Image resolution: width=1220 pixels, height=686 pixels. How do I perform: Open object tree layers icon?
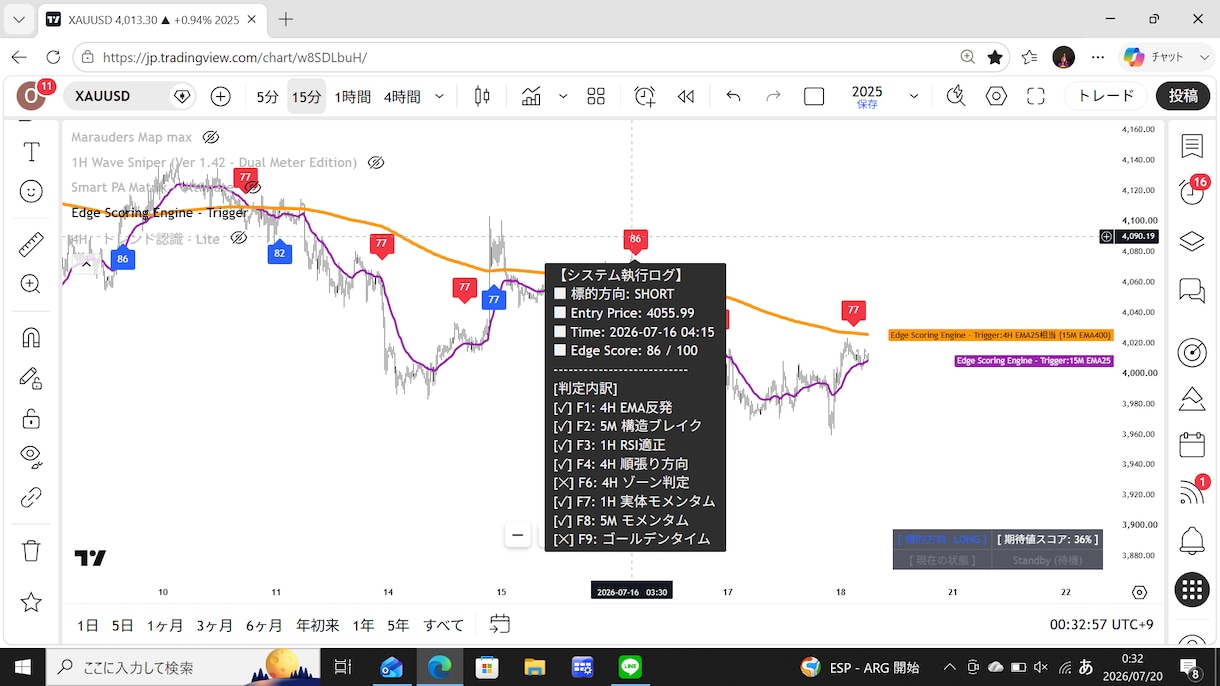pyautogui.click(x=1192, y=241)
